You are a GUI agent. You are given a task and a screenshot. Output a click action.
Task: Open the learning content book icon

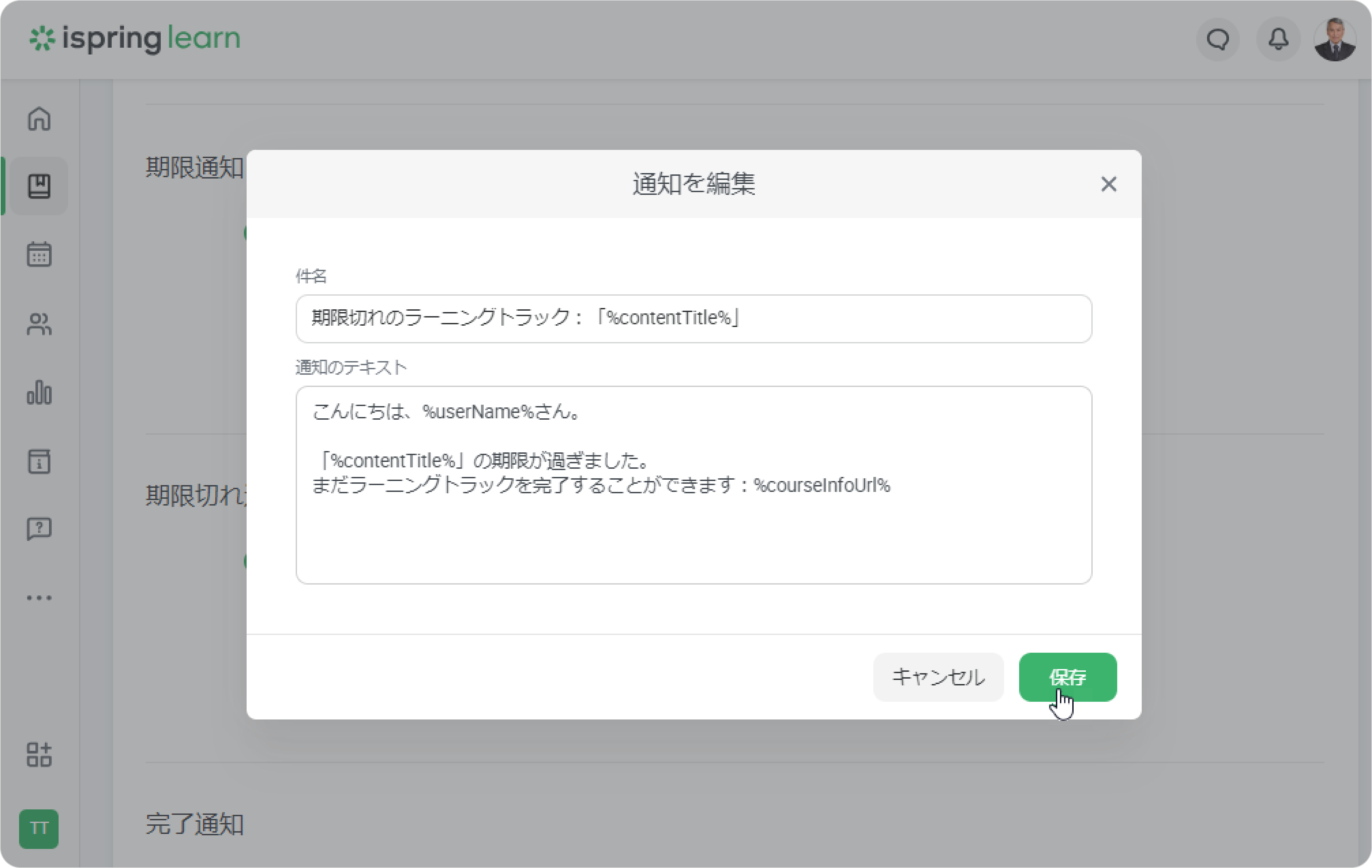[39, 186]
